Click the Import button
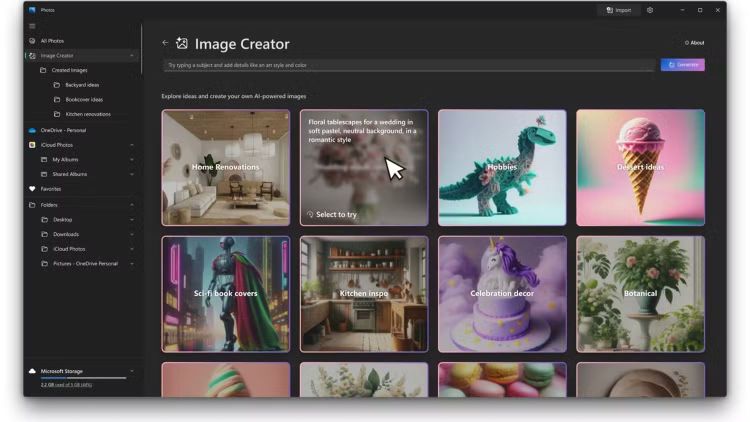The height and width of the screenshot is (422, 750). click(x=618, y=10)
